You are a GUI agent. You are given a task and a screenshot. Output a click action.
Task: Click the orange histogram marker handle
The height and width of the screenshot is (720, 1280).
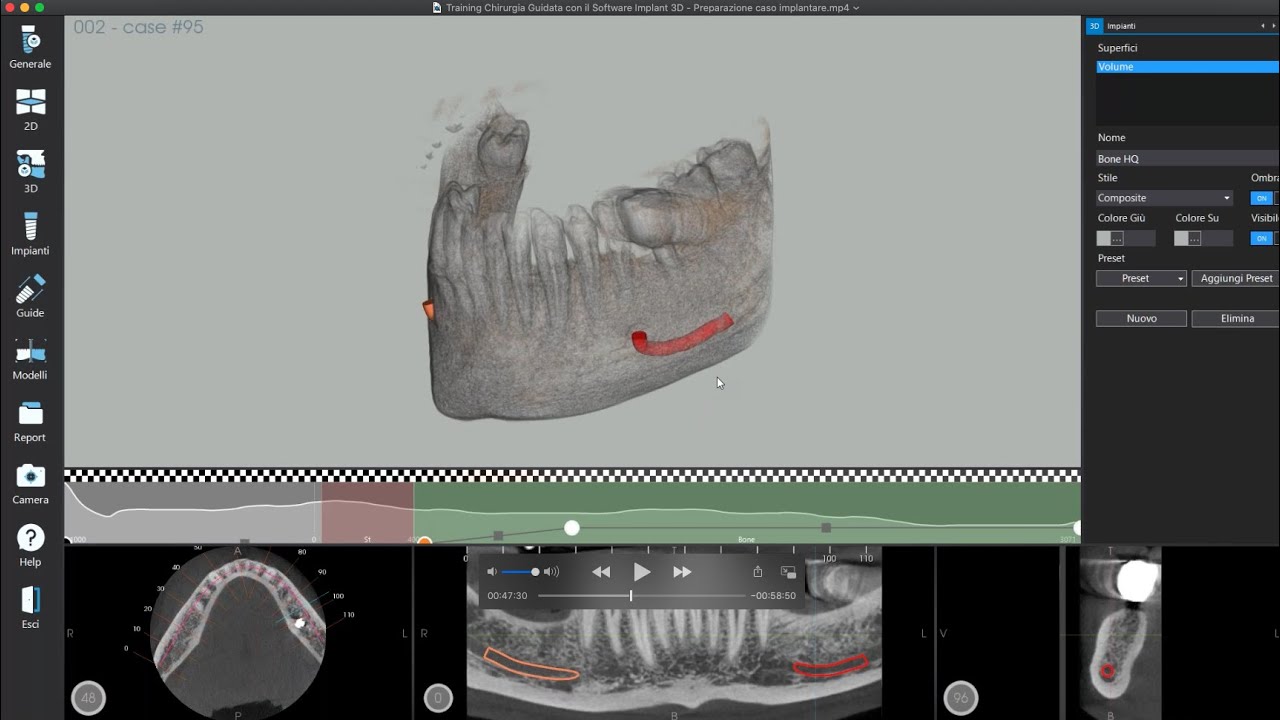[424, 541]
